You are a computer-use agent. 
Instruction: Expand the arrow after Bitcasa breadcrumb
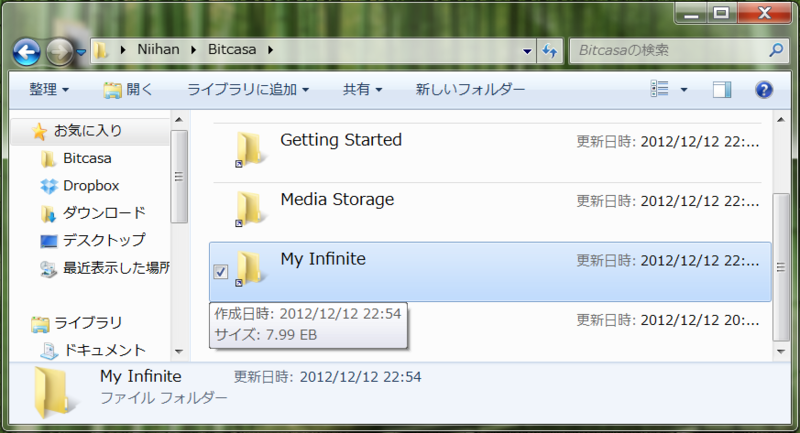pos(270,50)
